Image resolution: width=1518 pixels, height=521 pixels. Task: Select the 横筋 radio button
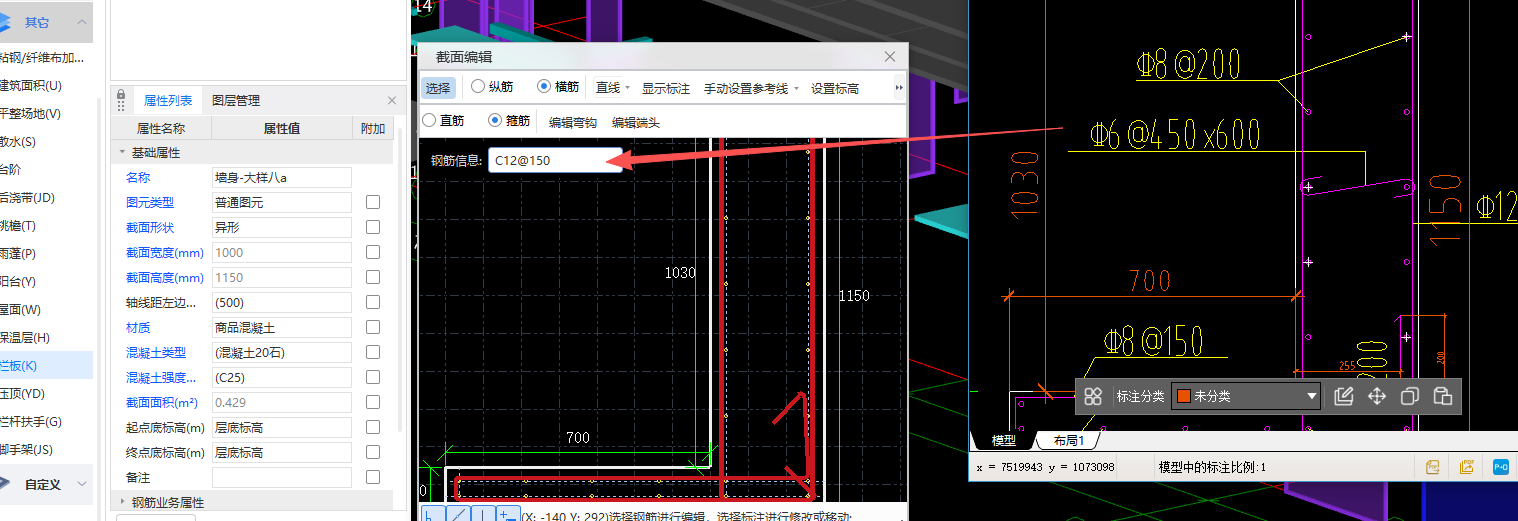click(x=544, y=87)
